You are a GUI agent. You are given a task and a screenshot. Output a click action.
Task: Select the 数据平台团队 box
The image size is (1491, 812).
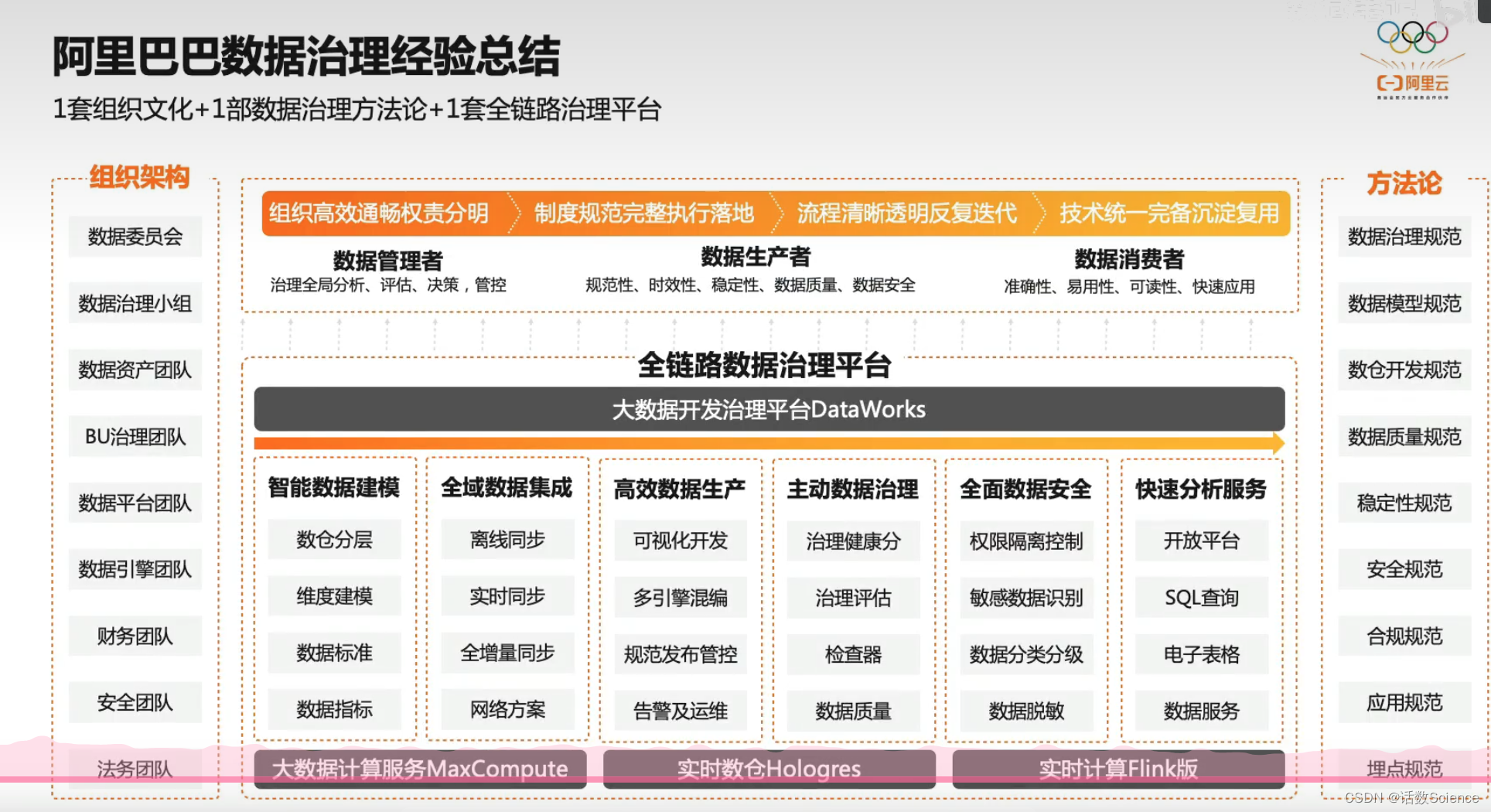[x=135, y=503]
